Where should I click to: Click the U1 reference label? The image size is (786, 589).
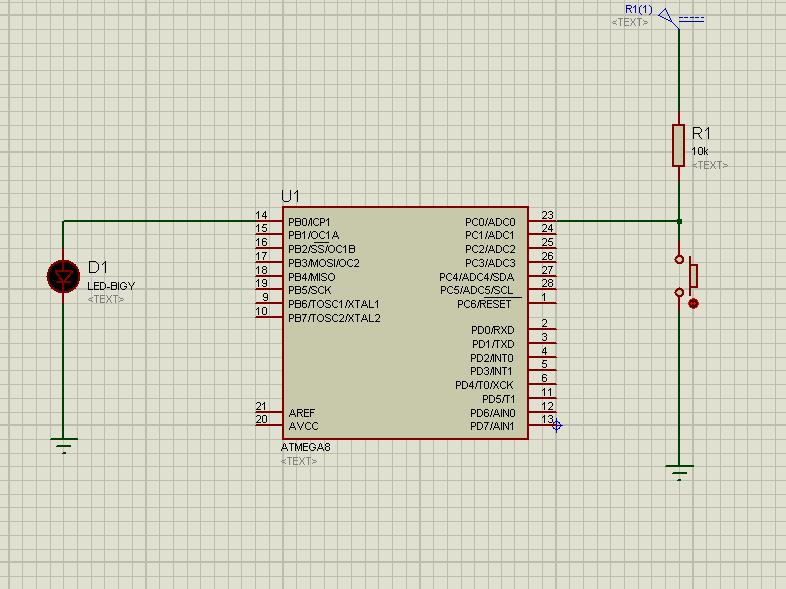tap(291, 196)
